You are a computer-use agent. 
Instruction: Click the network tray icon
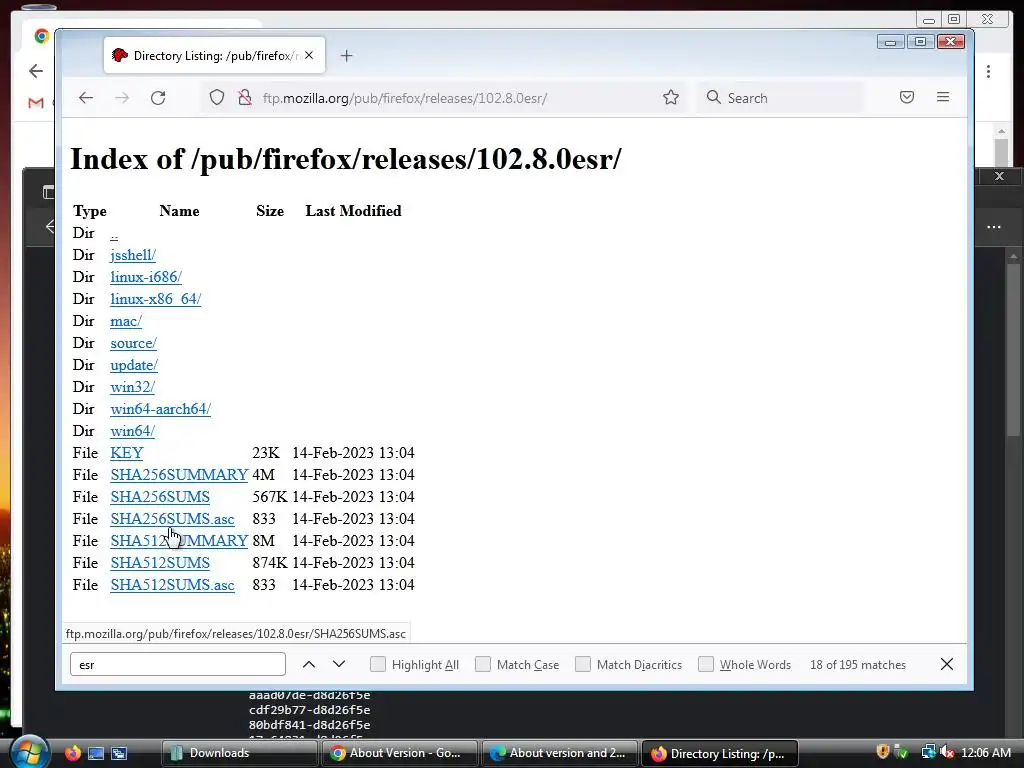[928, 752]
